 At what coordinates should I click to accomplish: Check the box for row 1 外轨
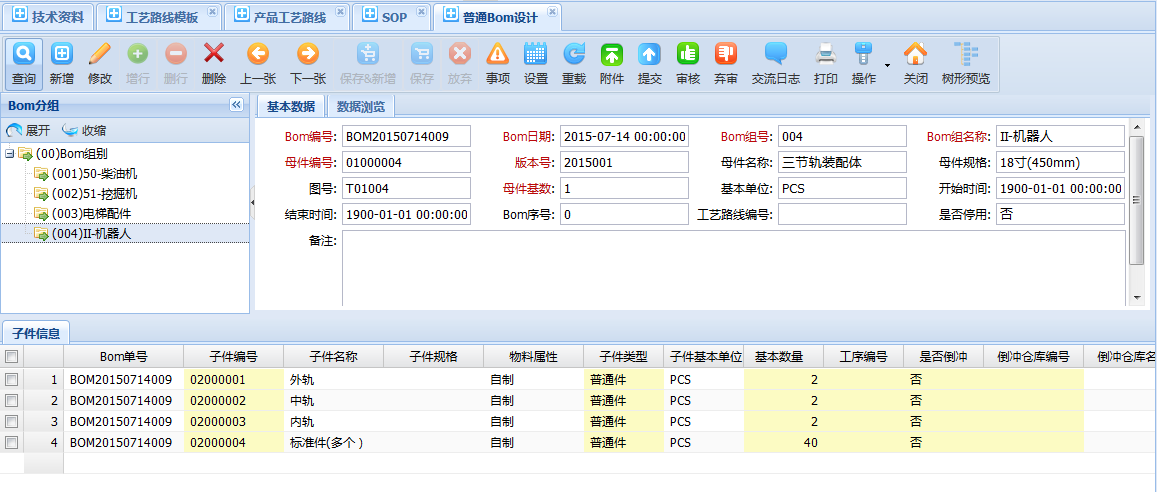coord(11,380)
